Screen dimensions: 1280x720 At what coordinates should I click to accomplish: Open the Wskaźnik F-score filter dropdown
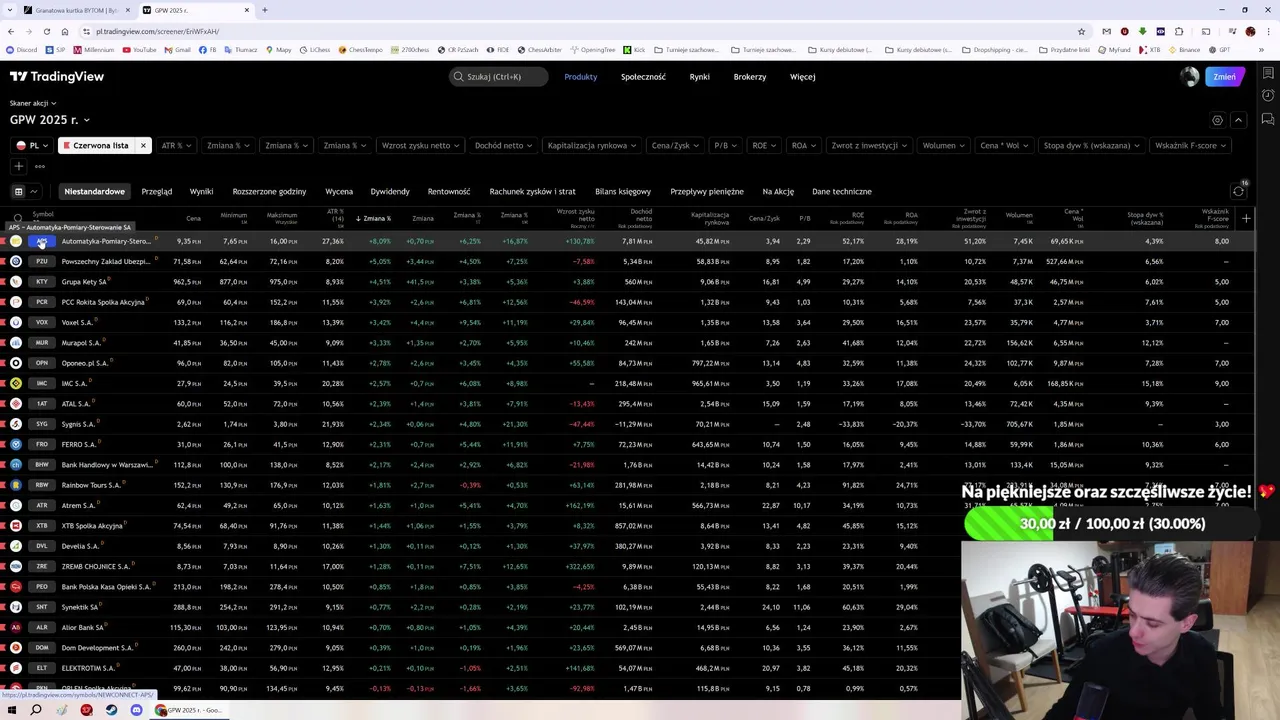tap(1190, 146)
